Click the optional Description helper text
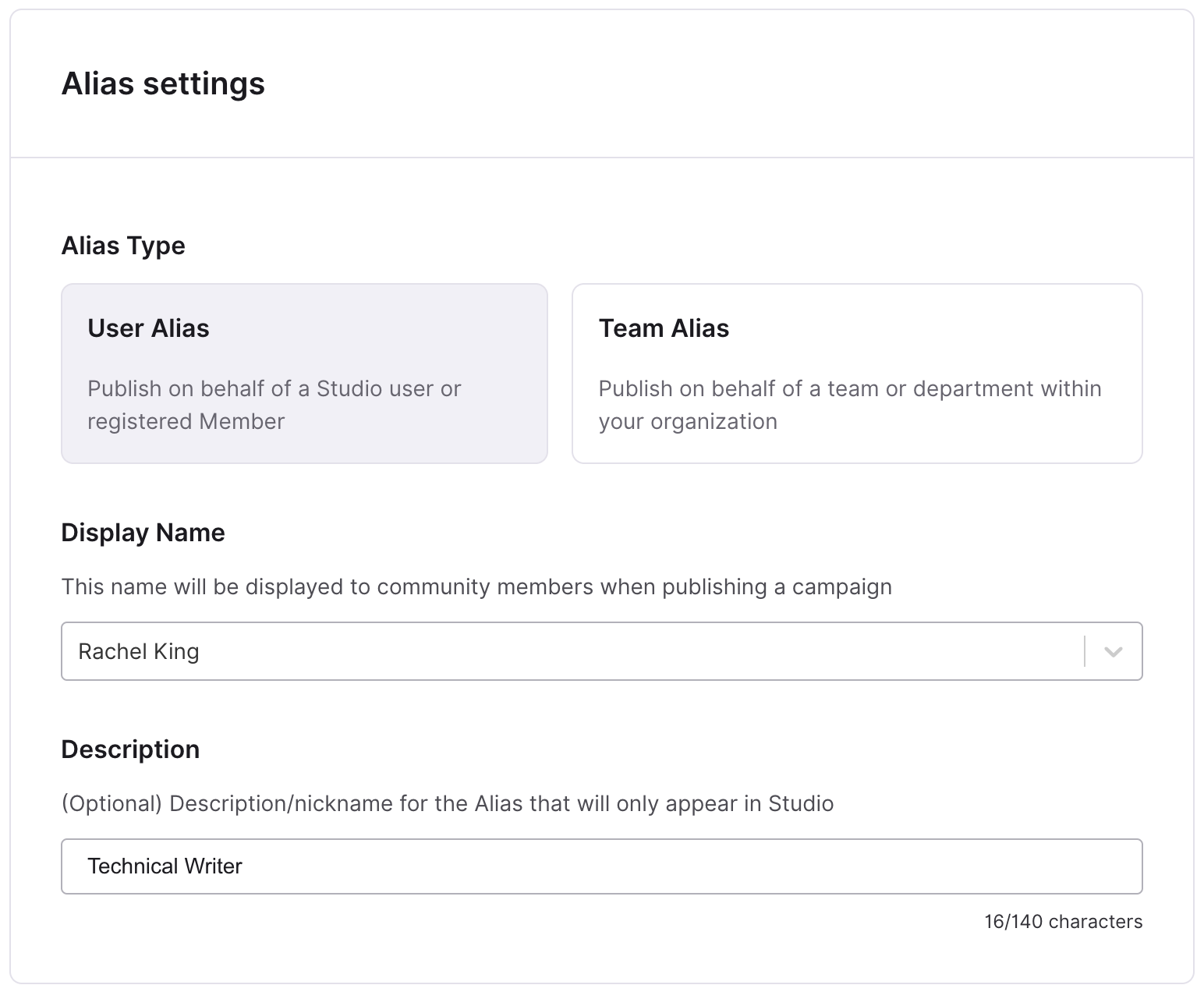1204x992 pixels. pos(447,803)
